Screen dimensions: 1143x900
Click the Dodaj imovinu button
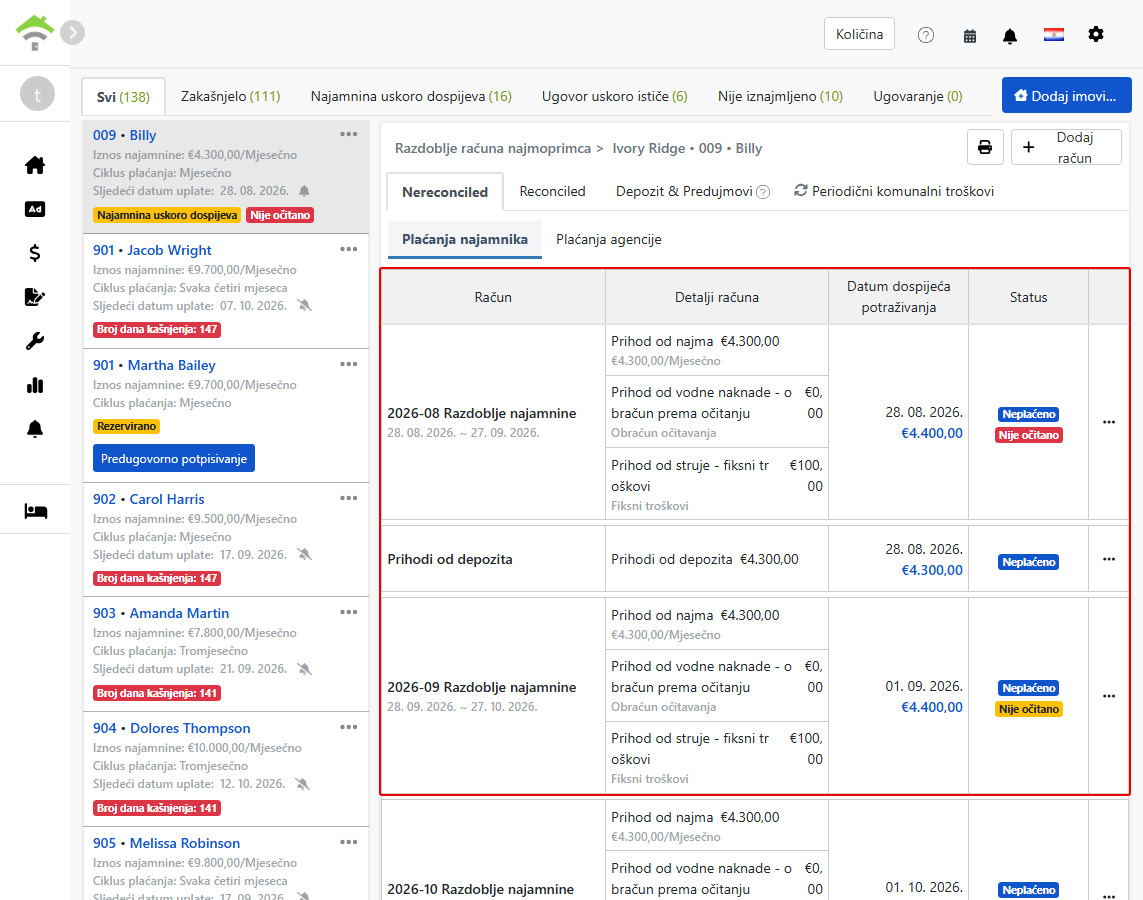coord(1066,95)
